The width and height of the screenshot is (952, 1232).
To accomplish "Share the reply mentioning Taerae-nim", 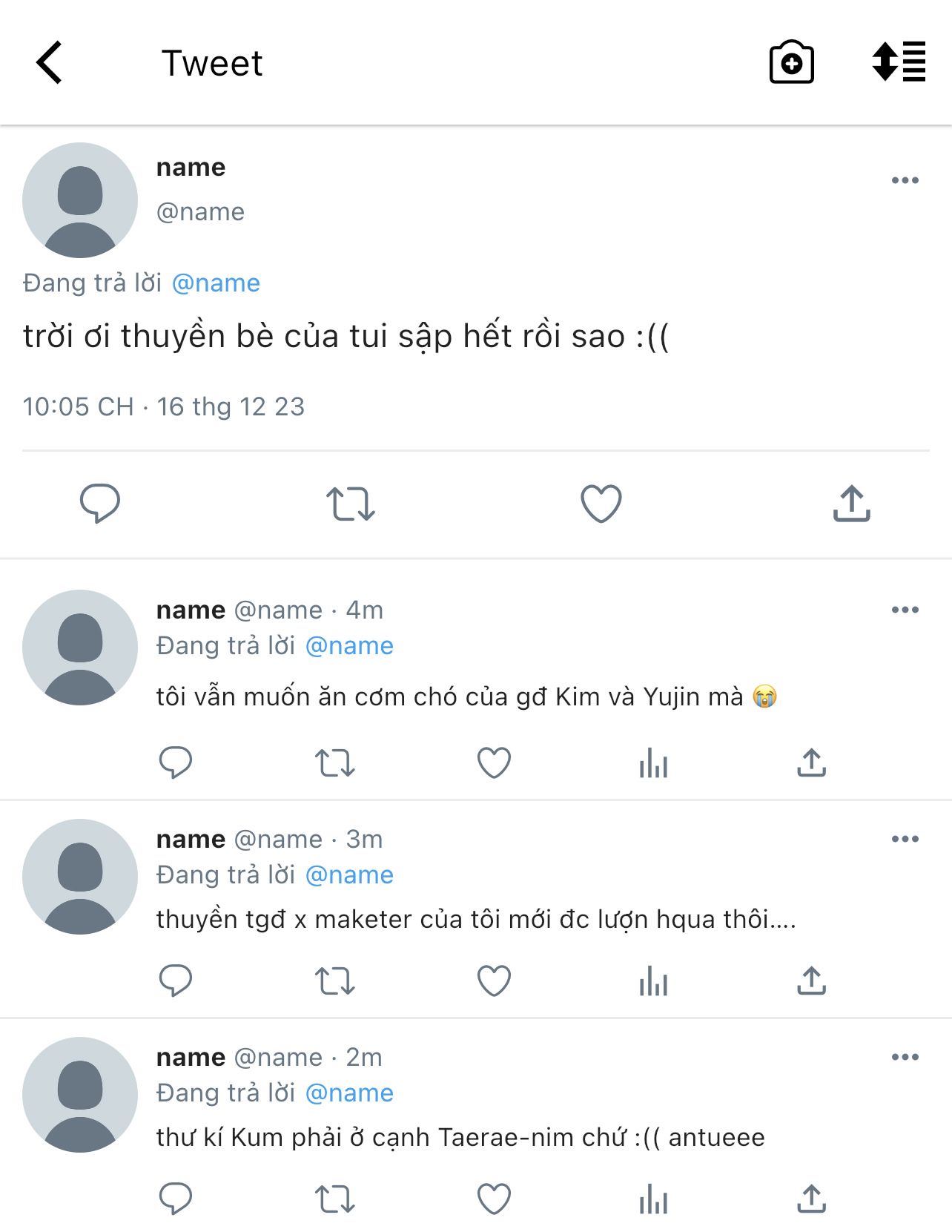I will (811, 1199).
